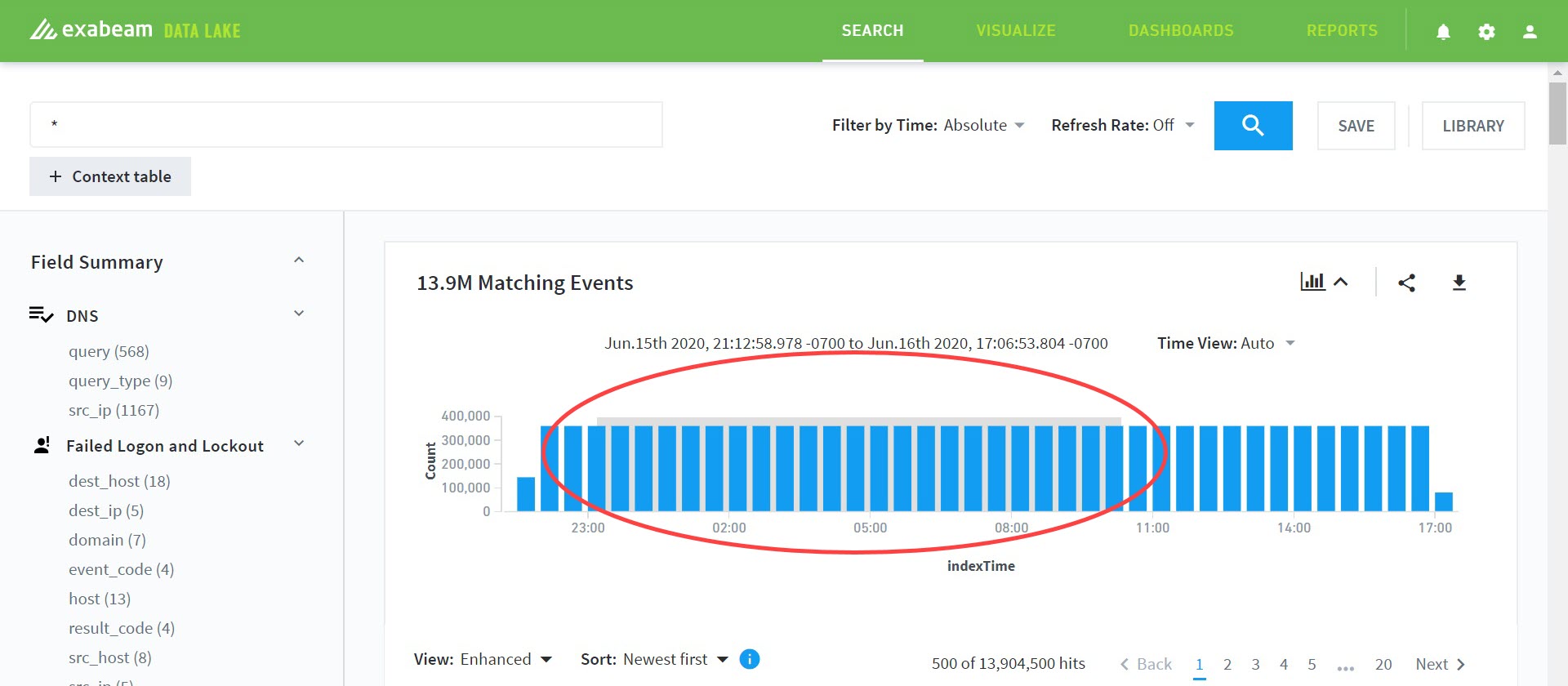Image resolution: width=1568 pixels, height=686 pixels.
Task: Collapse Failed Logon and Lockout group
Action: [299, 443]
